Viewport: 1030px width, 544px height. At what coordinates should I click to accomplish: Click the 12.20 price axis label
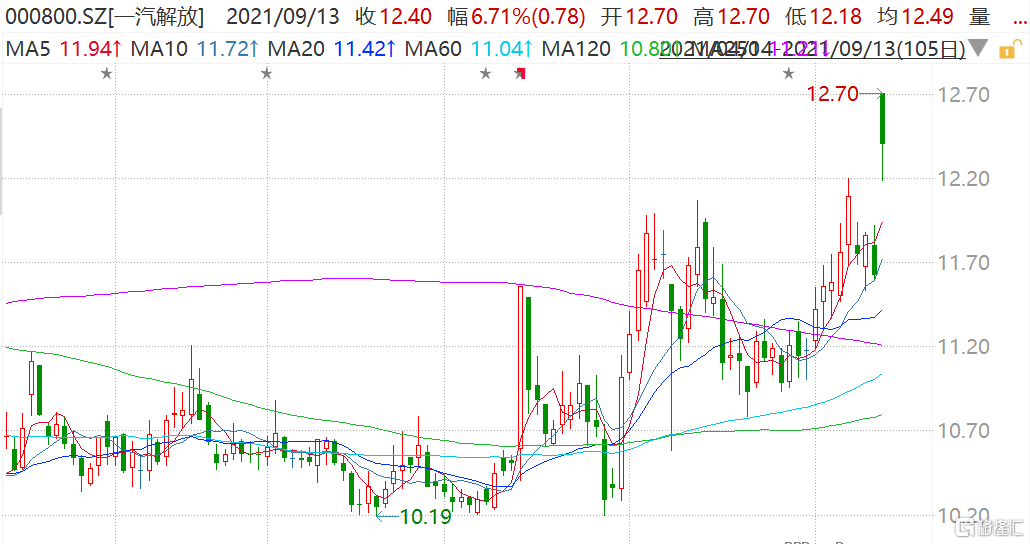tap(964, 179)
